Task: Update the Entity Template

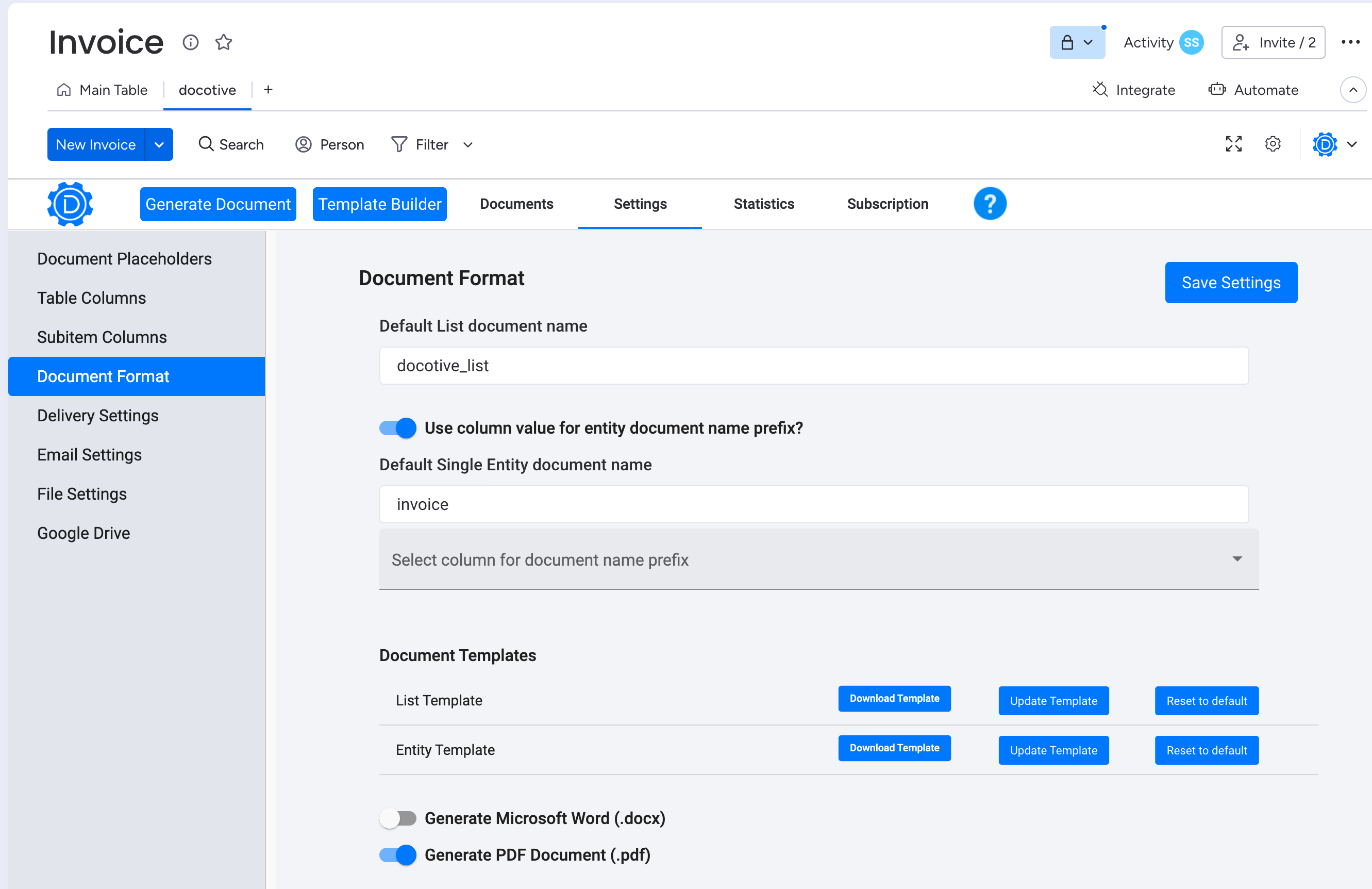Action: point(1053,750)
